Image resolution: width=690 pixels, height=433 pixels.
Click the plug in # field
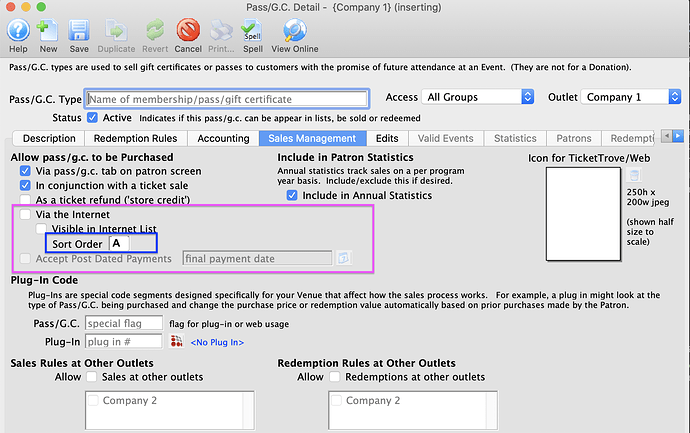[x=124, y=341]
